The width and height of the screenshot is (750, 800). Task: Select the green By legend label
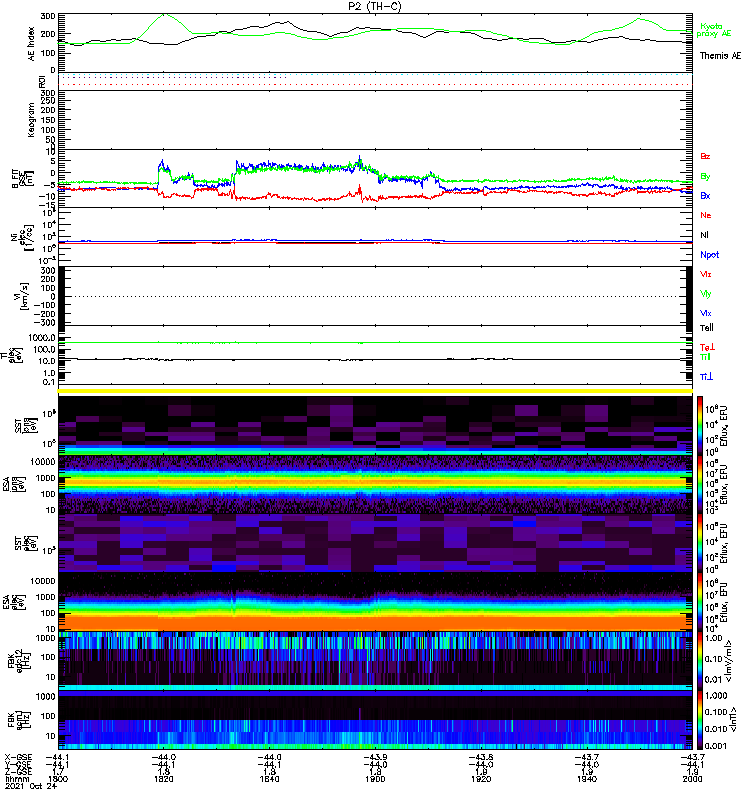click(705, 176)
